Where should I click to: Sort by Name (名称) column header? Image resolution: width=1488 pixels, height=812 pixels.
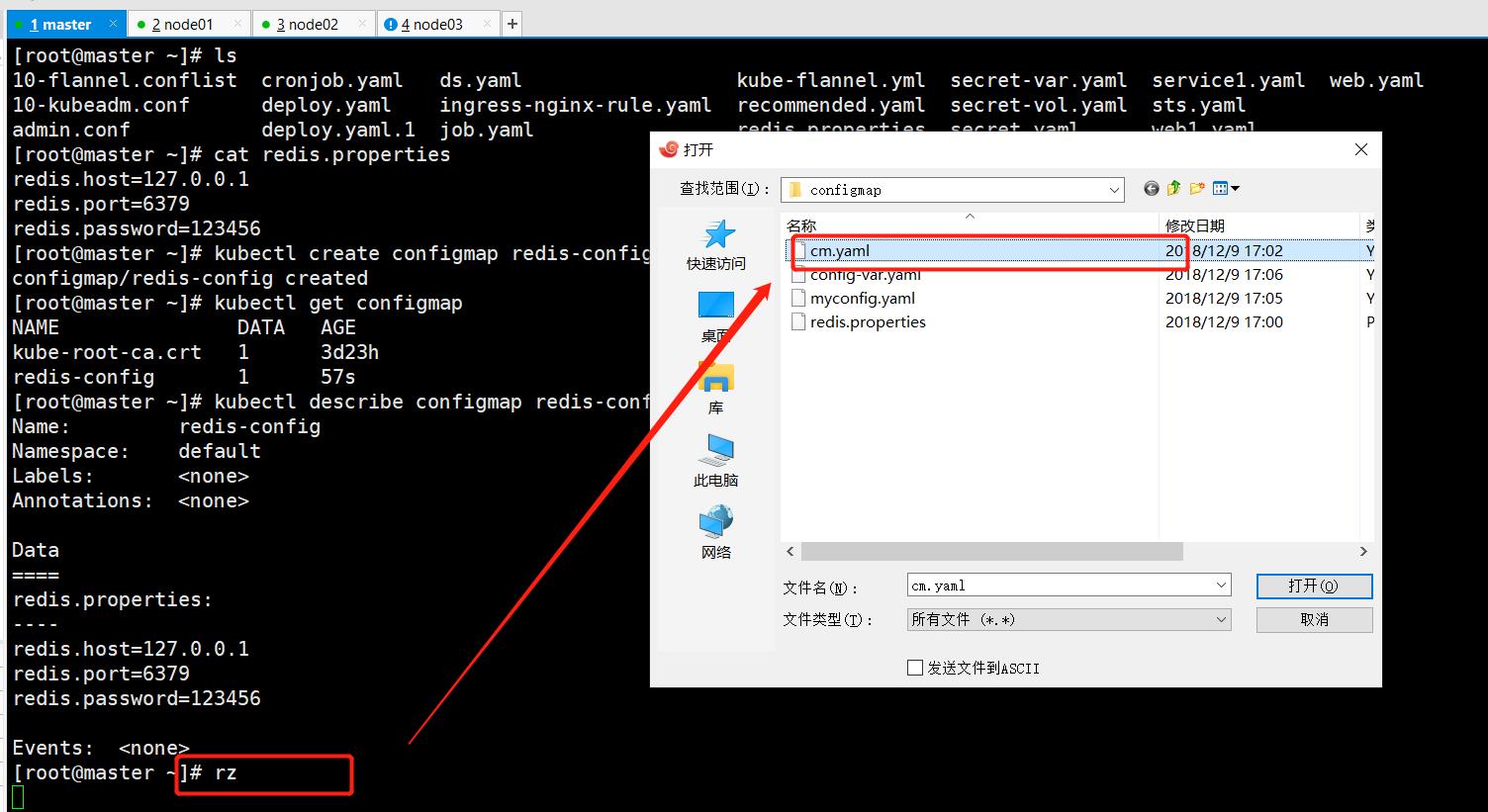click(x=970, y=226)
